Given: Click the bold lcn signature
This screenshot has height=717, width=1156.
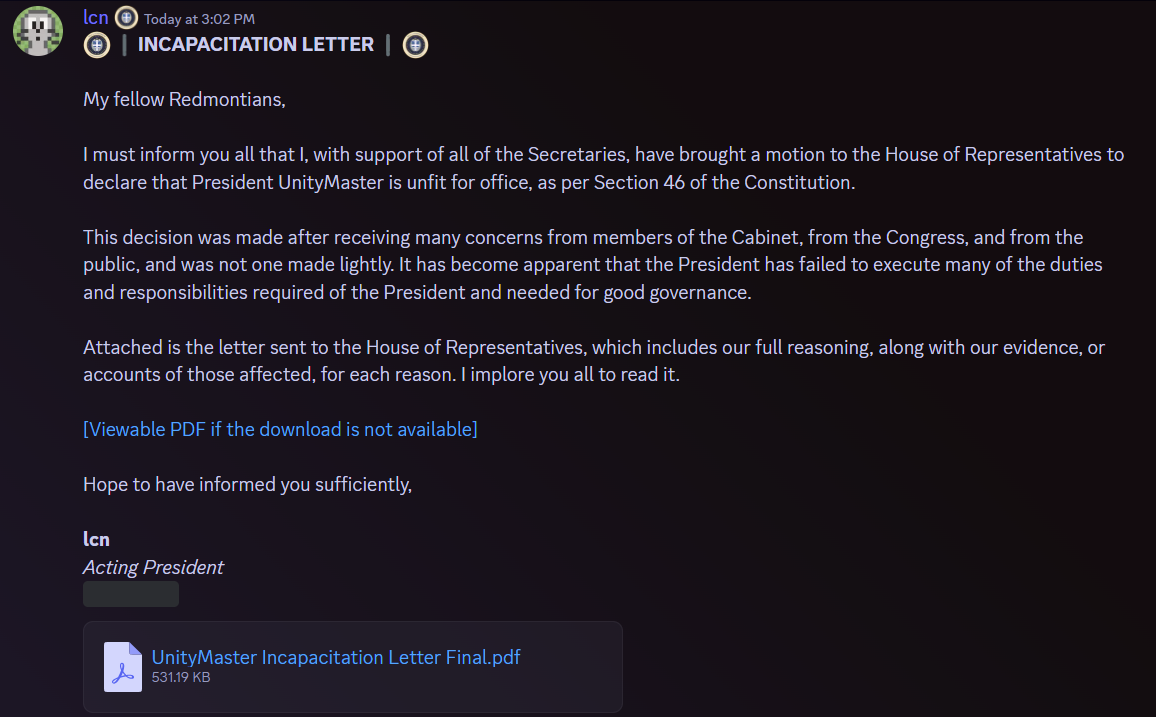Looking at the screenshot, I should click(96, 539).
